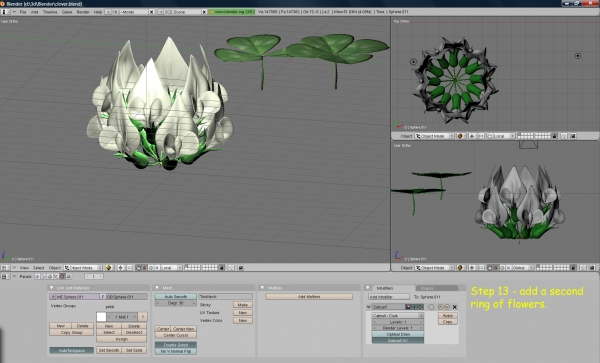Open the Help menu
The width and height of the screenshot is (600, 363).
(98, 12)
